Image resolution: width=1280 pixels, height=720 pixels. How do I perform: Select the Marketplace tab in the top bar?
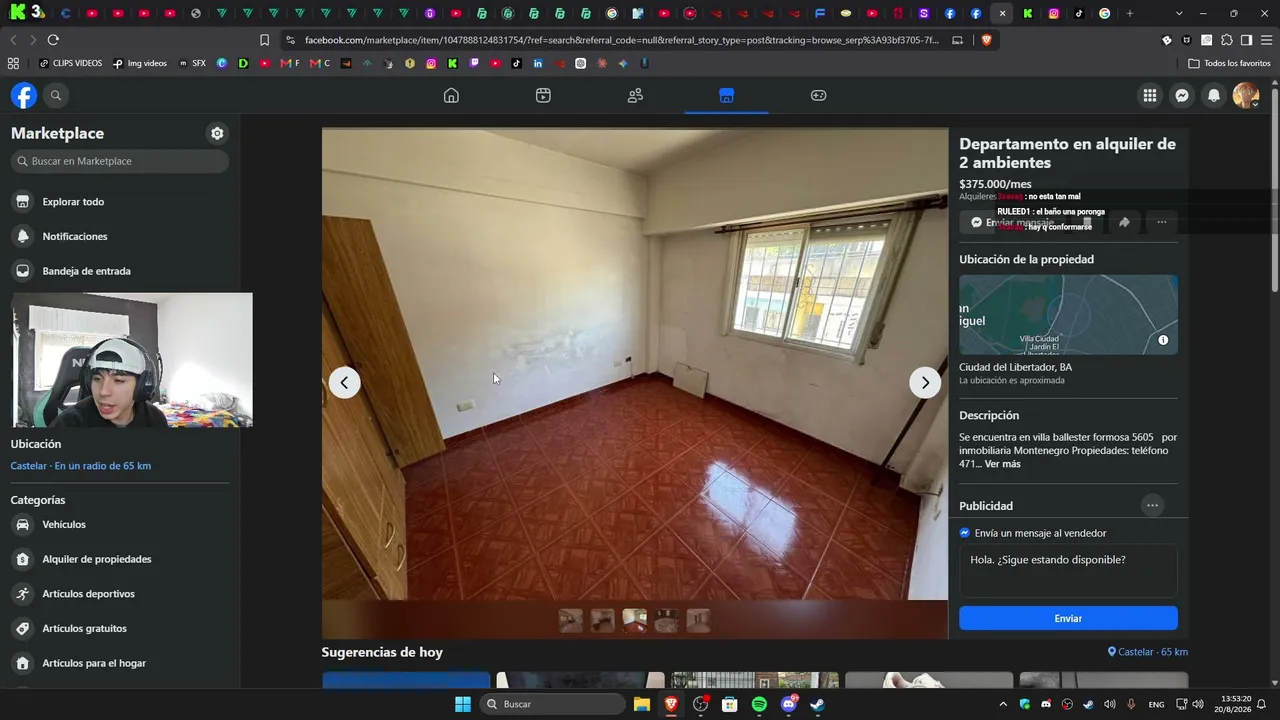tap(726, 95)
